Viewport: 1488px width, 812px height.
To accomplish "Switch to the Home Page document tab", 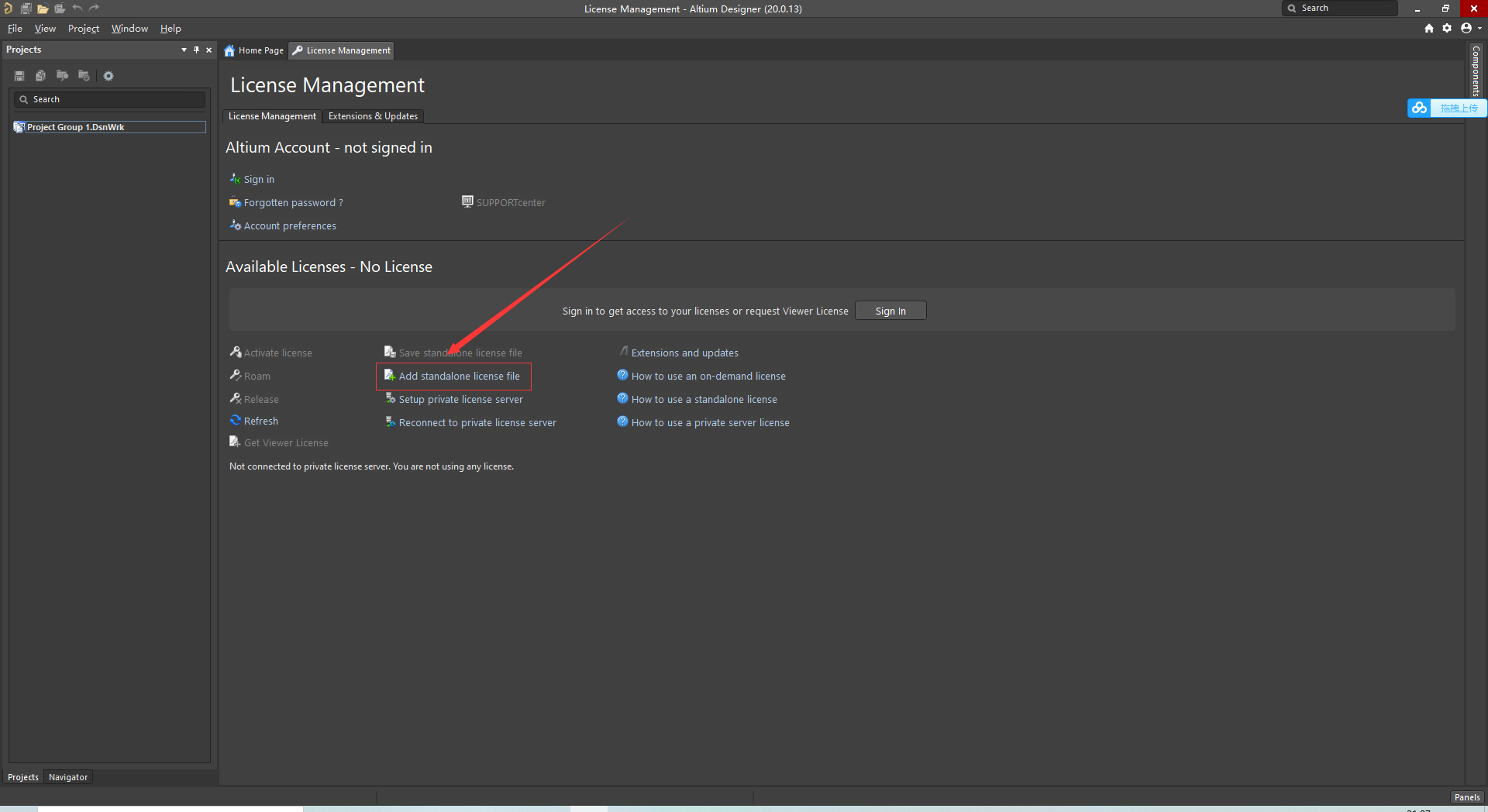I will (254, 50).
